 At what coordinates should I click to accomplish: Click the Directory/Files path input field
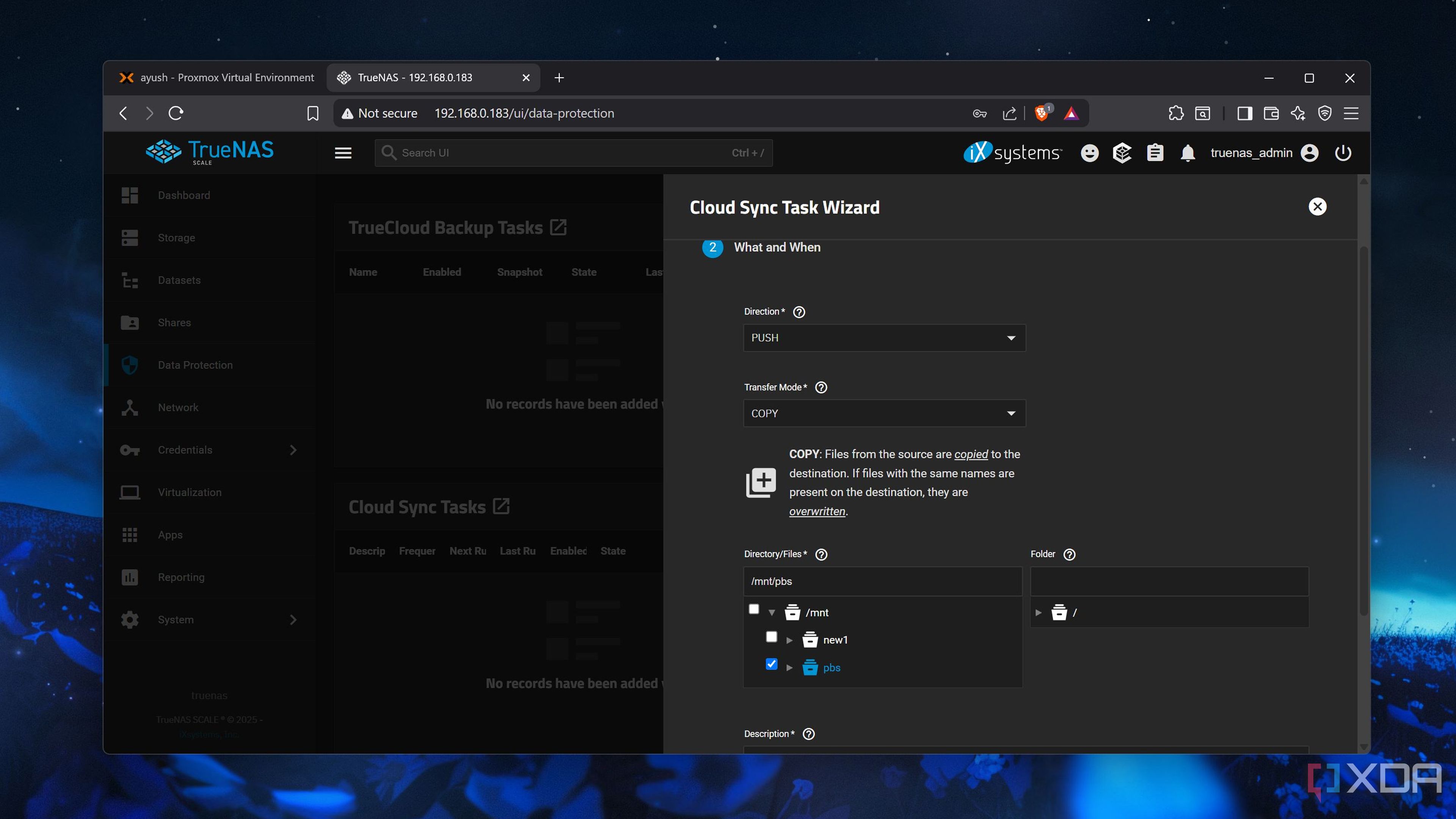tap(882, 581)
